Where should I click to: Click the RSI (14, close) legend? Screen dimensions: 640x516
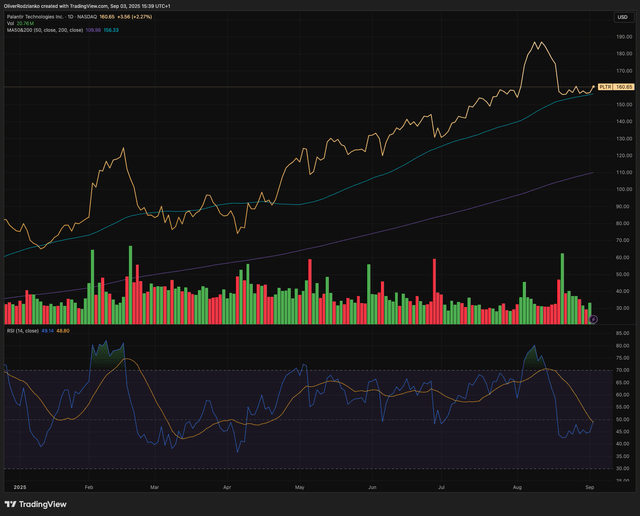(23, 331)
